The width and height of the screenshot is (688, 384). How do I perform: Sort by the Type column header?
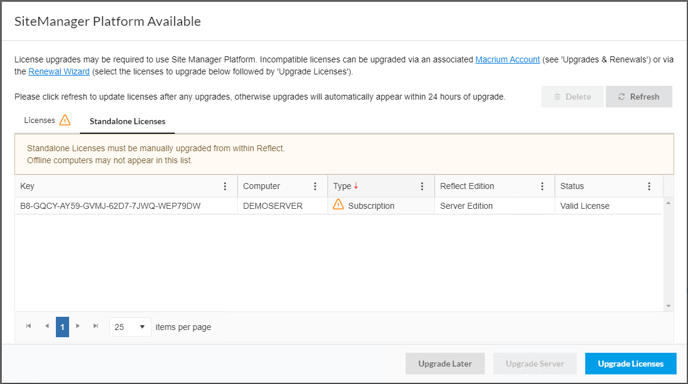coord(342,186)
